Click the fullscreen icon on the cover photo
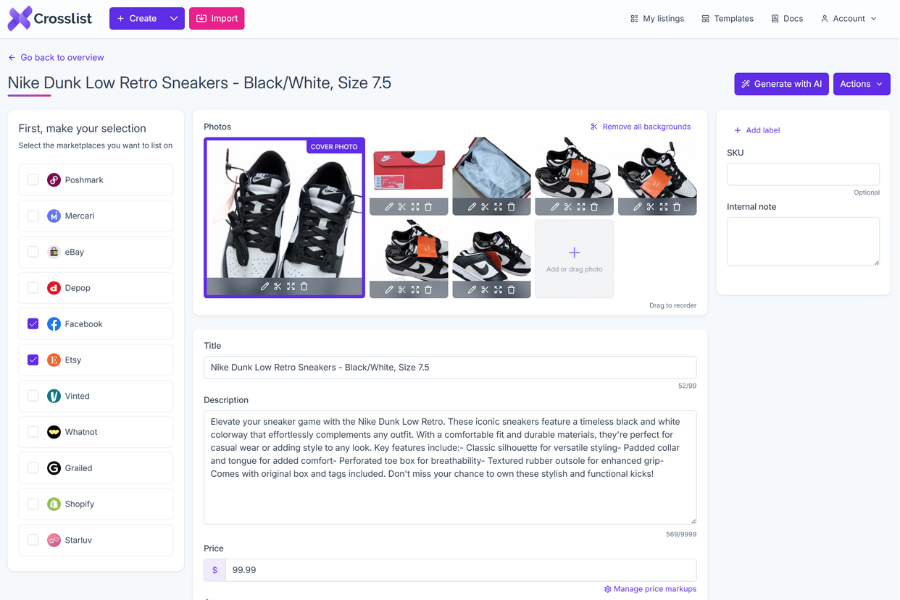Image resolution: width=900 pixels, height=600 pixels. click(x=291, y=286)
